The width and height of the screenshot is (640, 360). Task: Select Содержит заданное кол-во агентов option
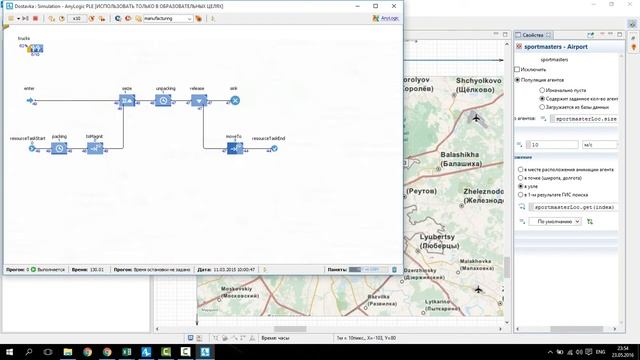click(x=542, y=99)
